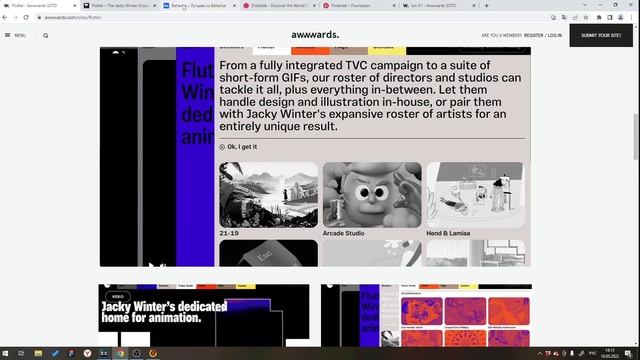Click the Ok, I get it circle icon
This screenshot has height=360, width=640.
[222, 147]
